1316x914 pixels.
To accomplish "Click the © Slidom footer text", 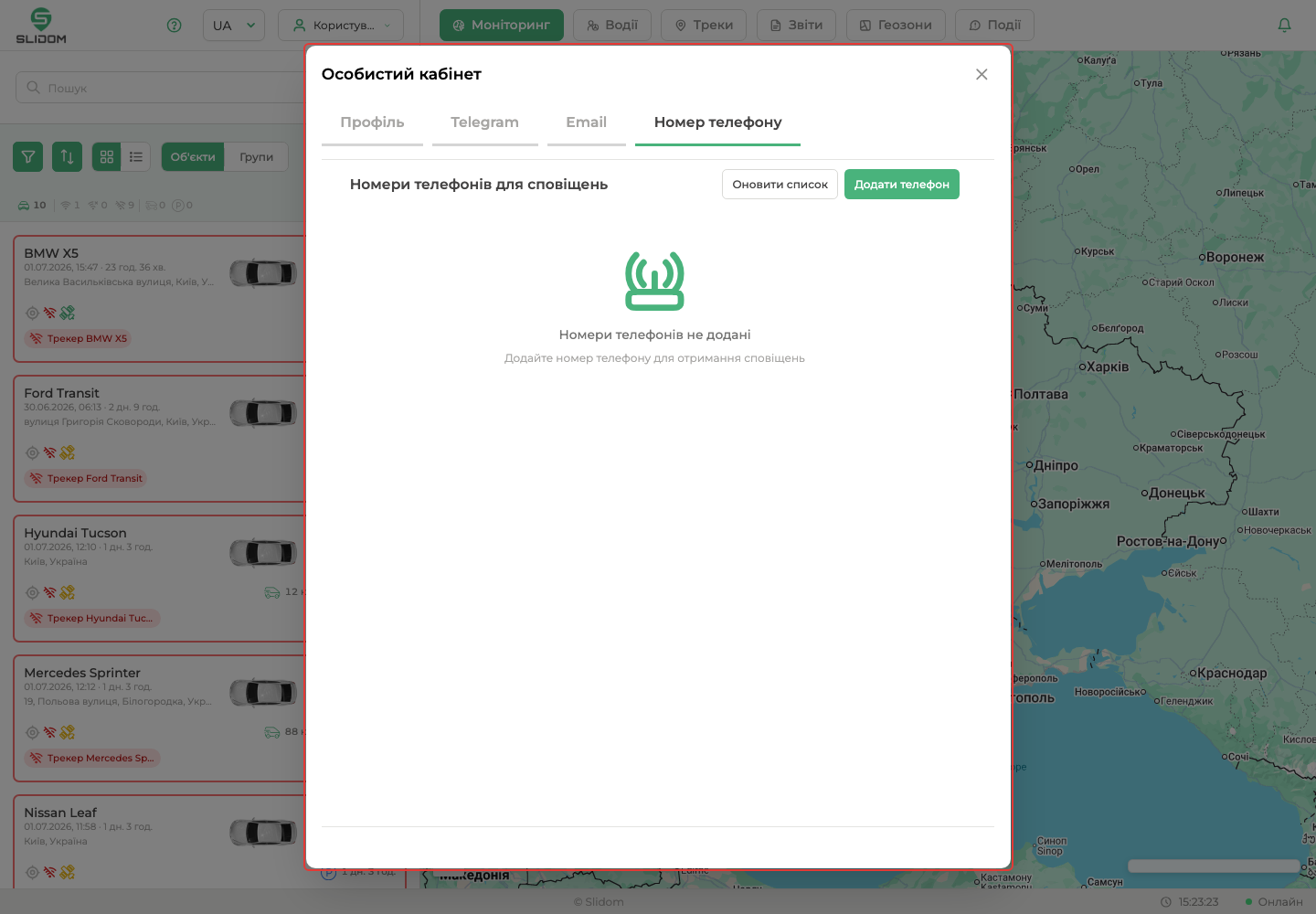I will point(599,902).
